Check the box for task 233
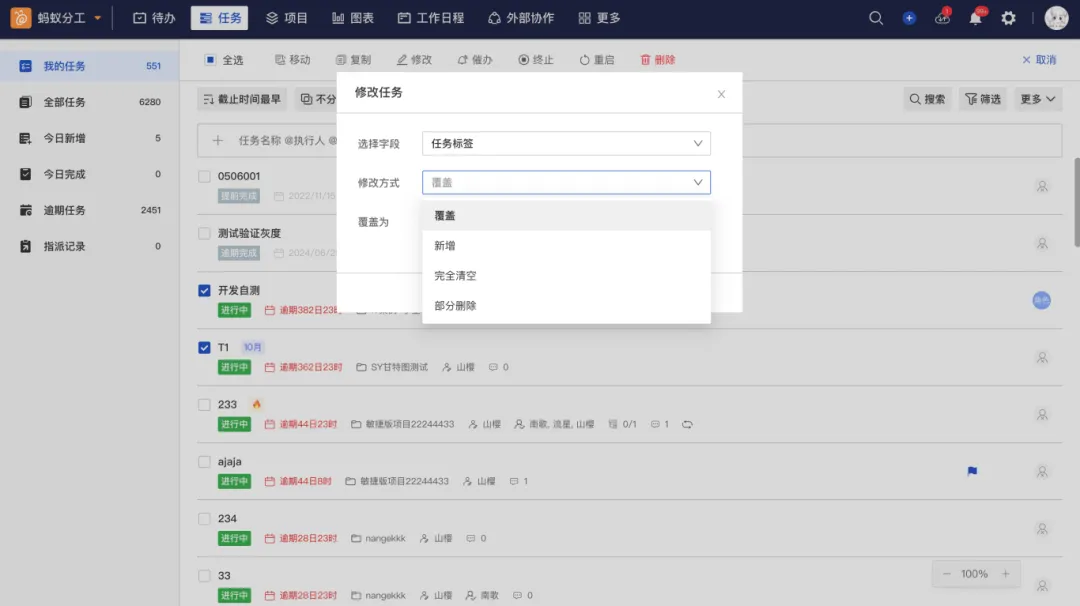The height and width of the screenshot is (606, 1080). tap(204, 405)
